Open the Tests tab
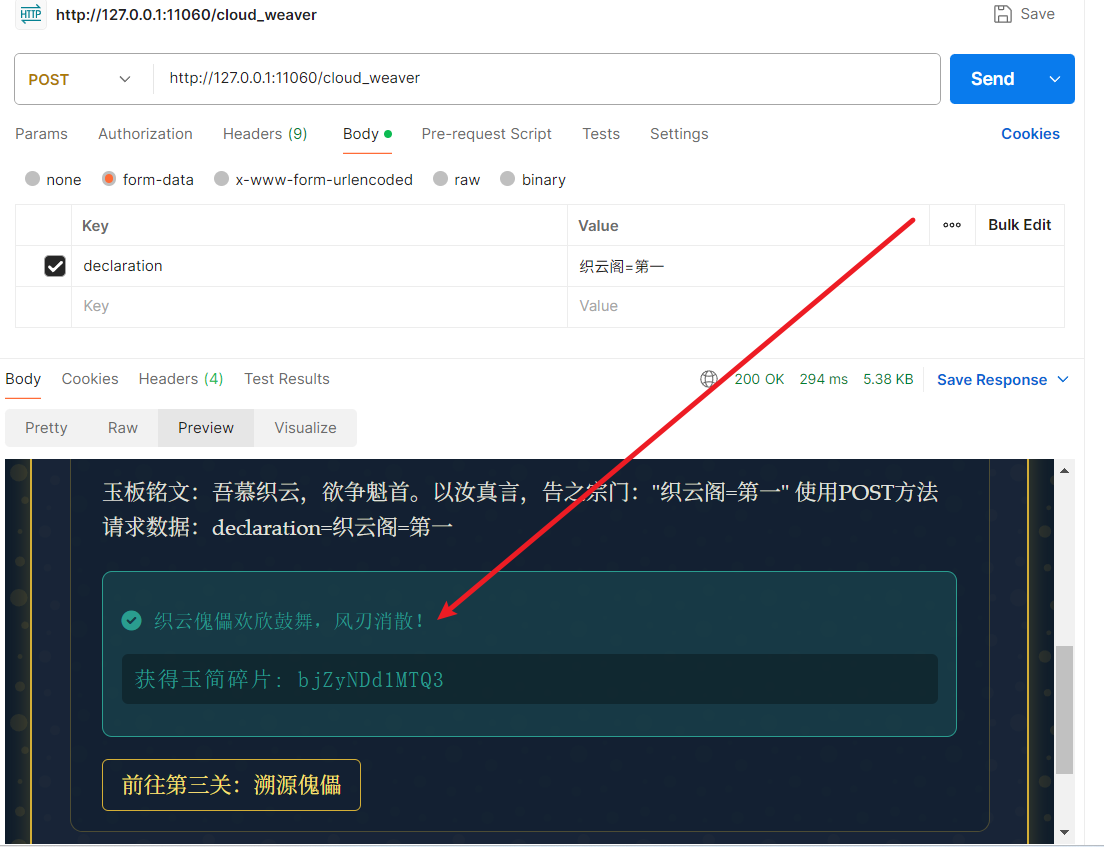Viewport: 1104px width, 847px height. (601, 134)
